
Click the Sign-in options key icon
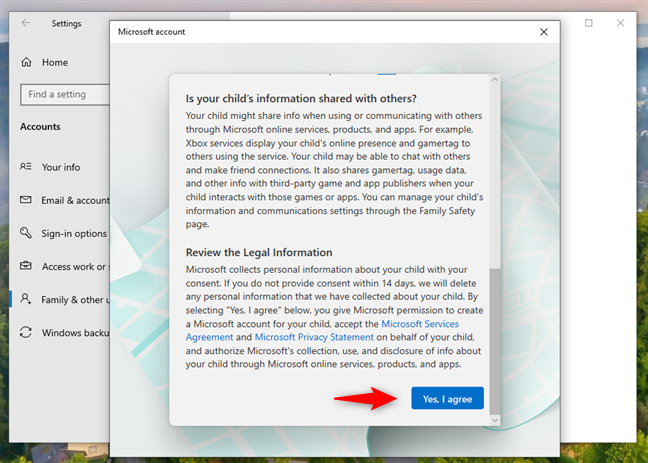coord(26,233)
